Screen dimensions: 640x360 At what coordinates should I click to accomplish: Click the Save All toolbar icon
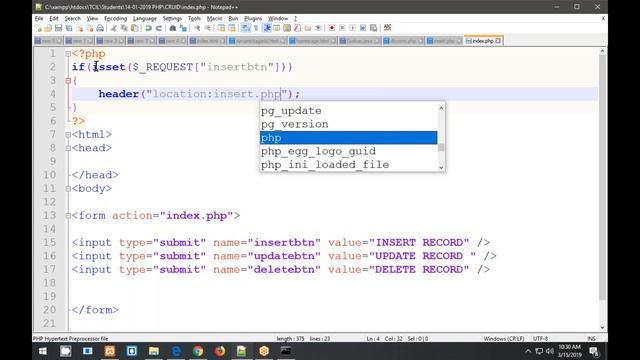69,28
